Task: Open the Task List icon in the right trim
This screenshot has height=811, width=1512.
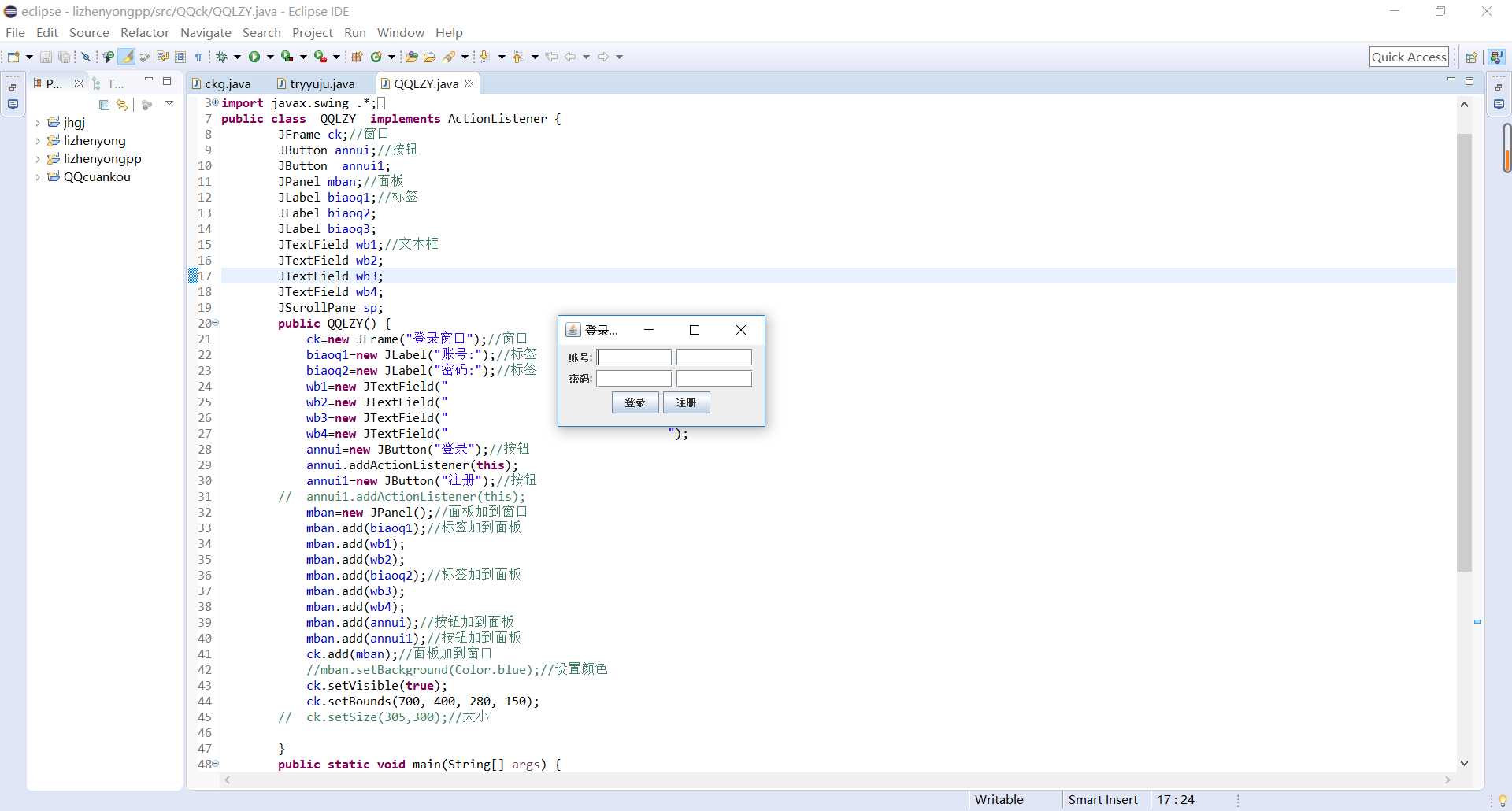Action: [x=1499, y=104]
